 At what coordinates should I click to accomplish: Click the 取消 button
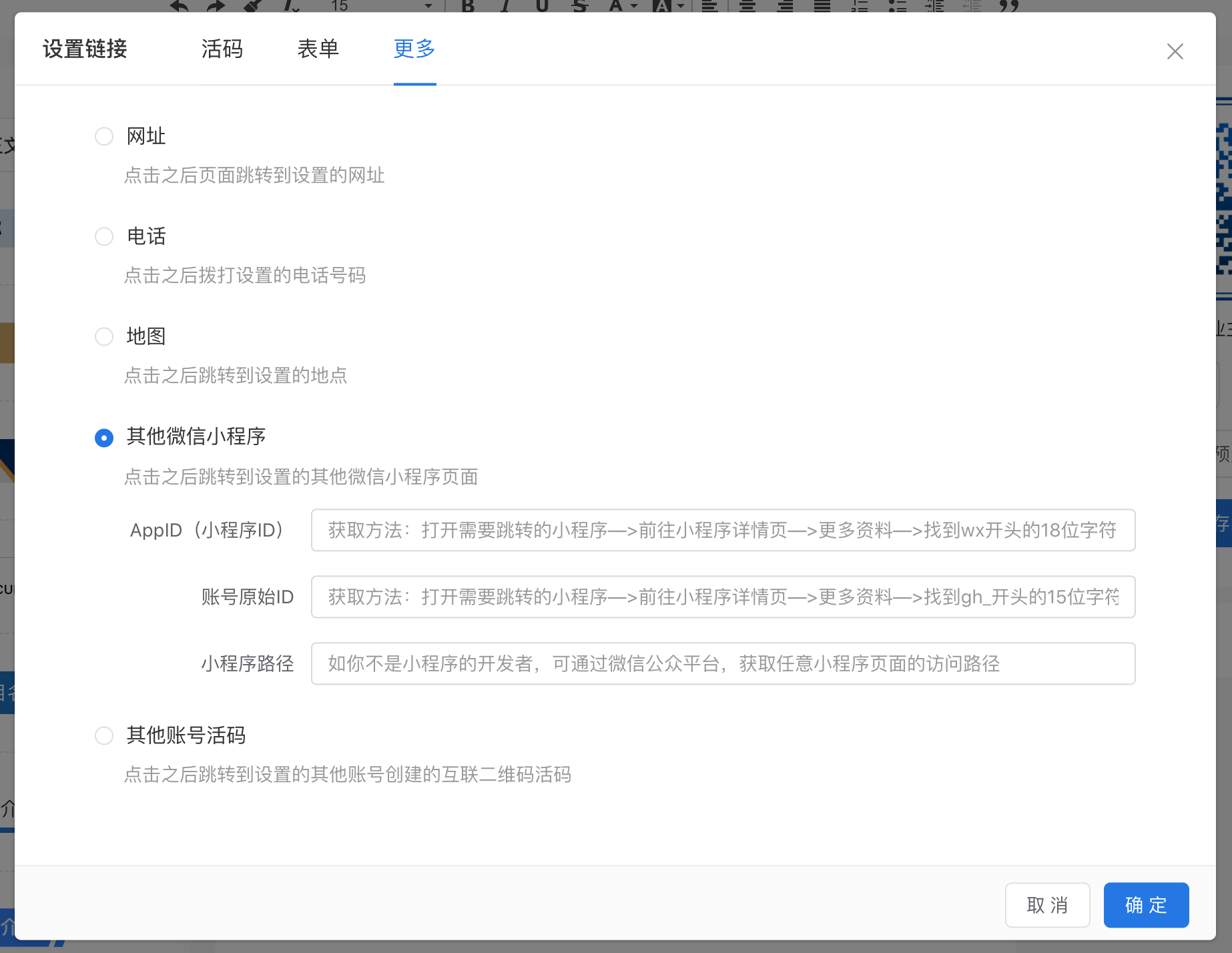[1047, 905]
